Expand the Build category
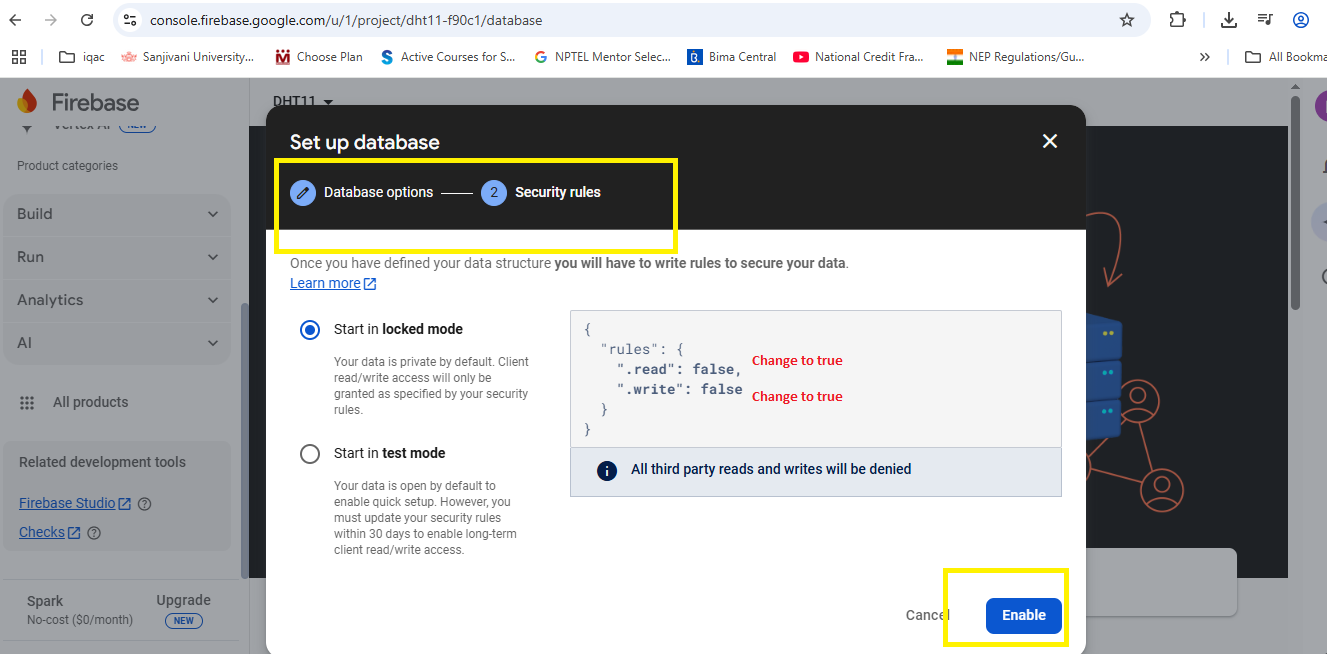Viewport: 1327px width, 654px height. click(117, 214)
